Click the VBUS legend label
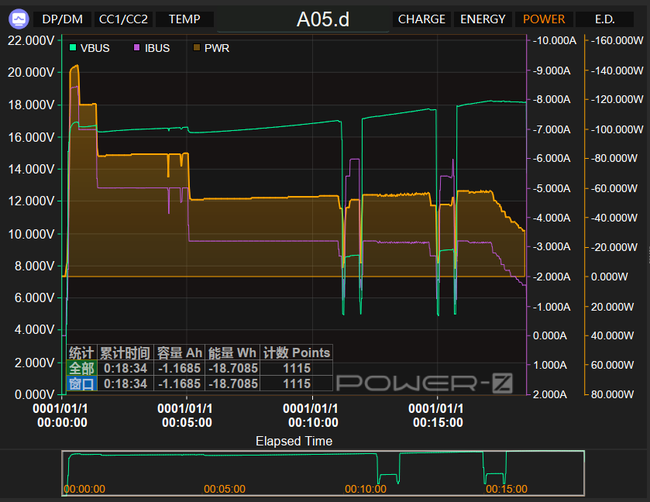Image resolution: width=650 pixels, height=502 pixels. click(x=95, y=48)
